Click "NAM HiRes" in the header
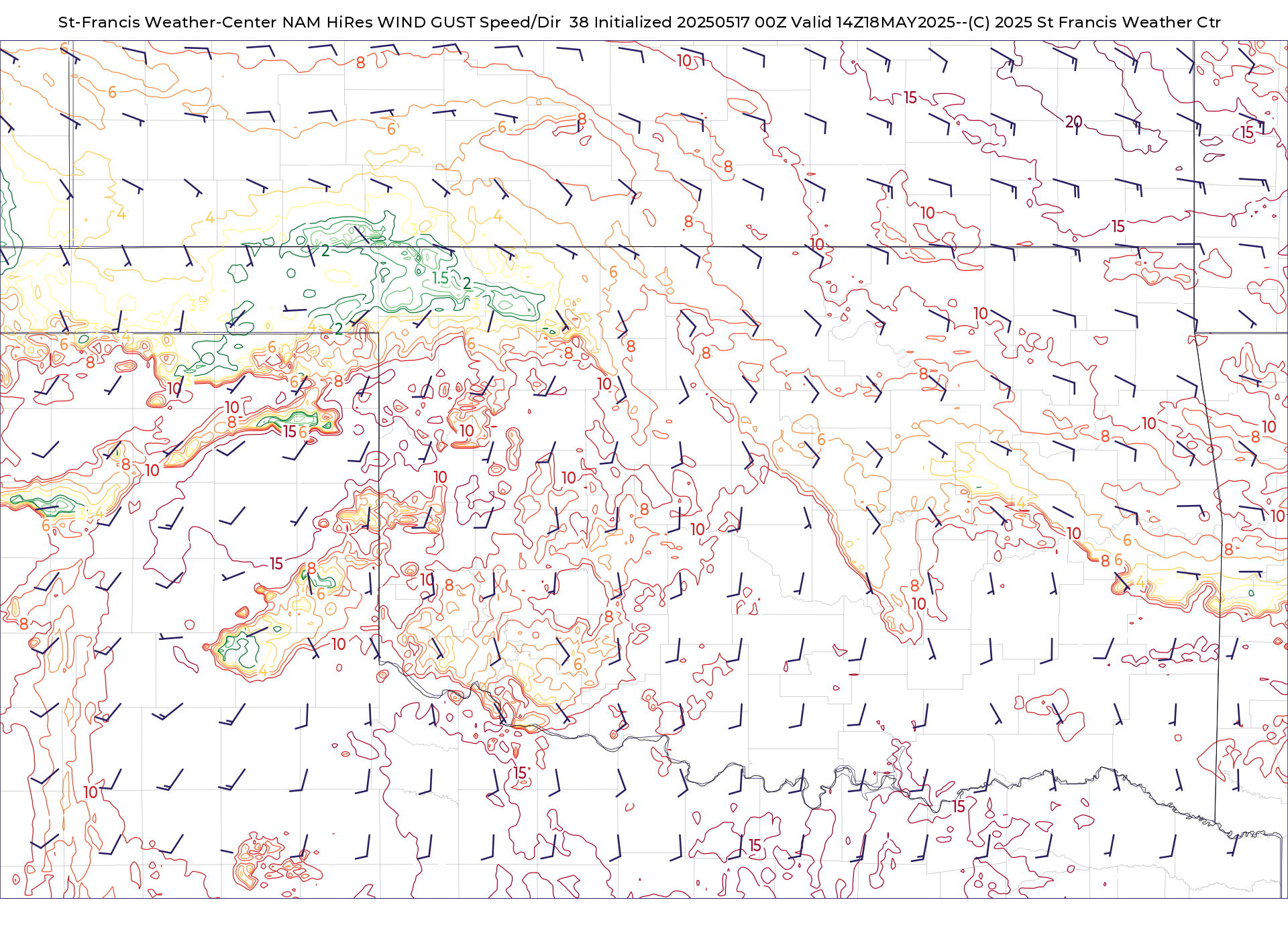The height and width of the screenshot is (939, 1288). pos(327,22)
